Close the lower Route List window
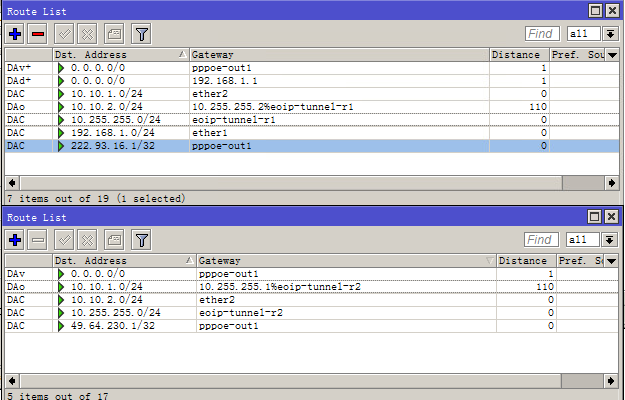Screen dimensions: 625x400 click(611, 216)
